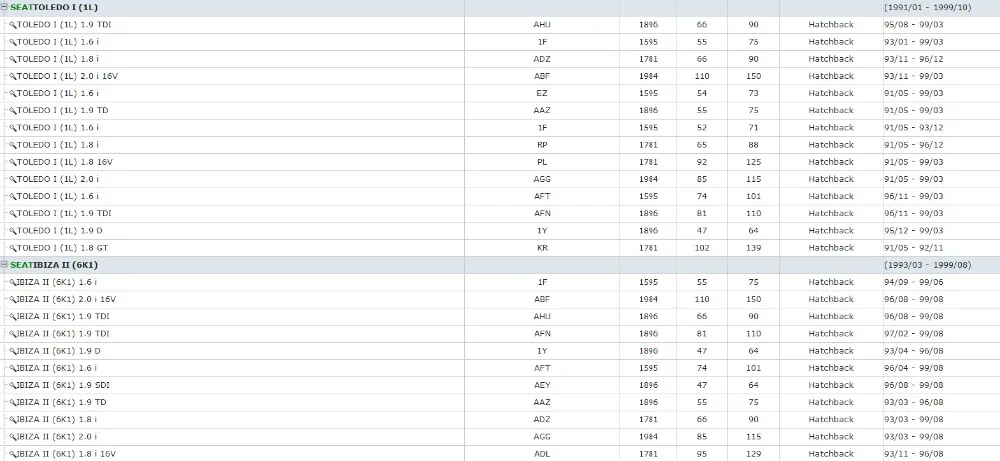Click magnifier icon beside TOLEDO 1.8 16V
The height and width of the screenshot is (461, 1000).
12,162
